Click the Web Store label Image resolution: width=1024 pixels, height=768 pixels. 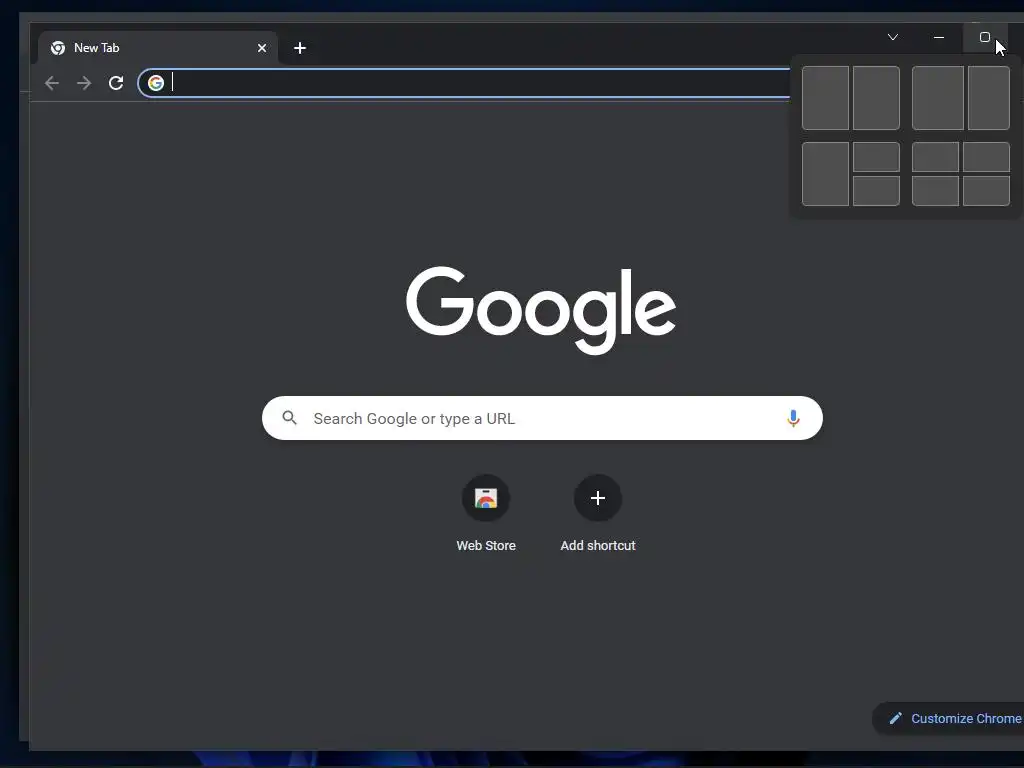tap(486, 545)
